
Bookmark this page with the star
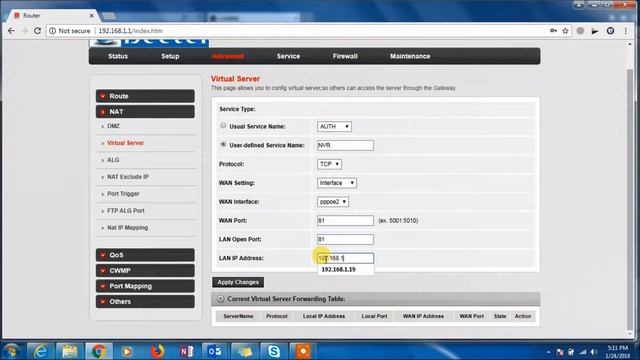pos(565,31)
